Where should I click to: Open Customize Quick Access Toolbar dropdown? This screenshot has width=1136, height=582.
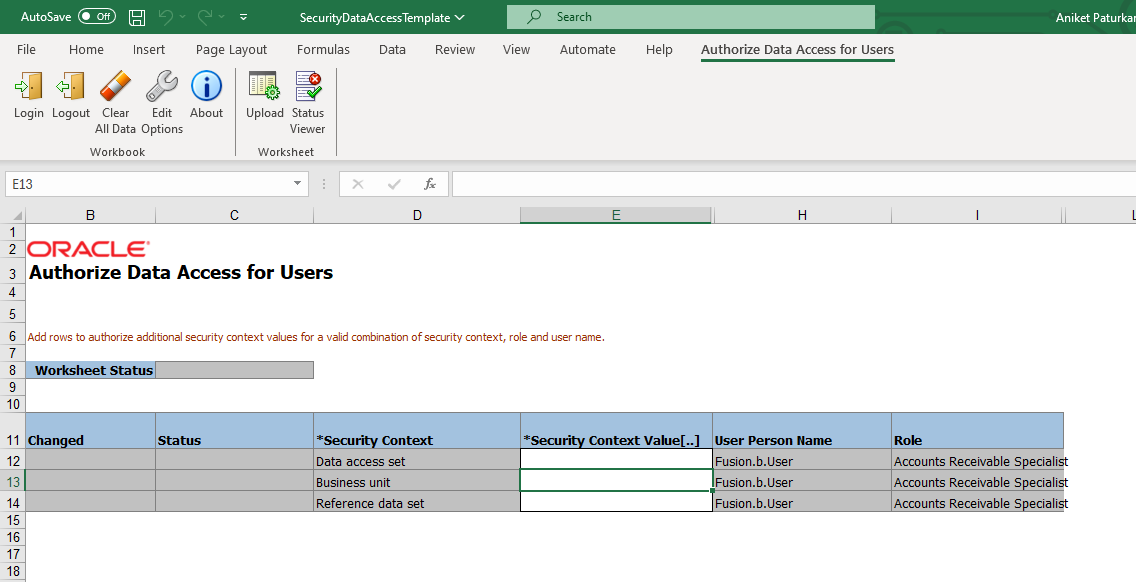tap(243, 17)
